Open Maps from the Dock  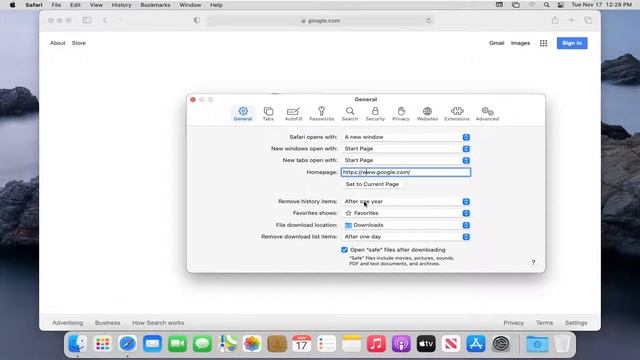(x=227, y=344)
